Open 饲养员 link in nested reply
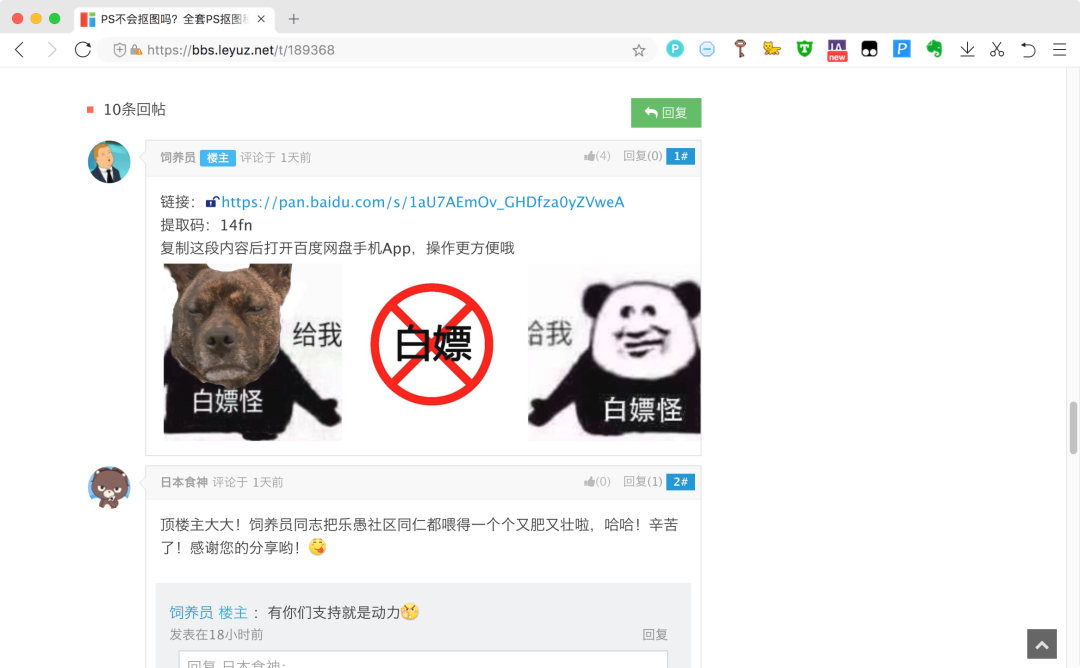1080x668 pixels. click(191, 612)
